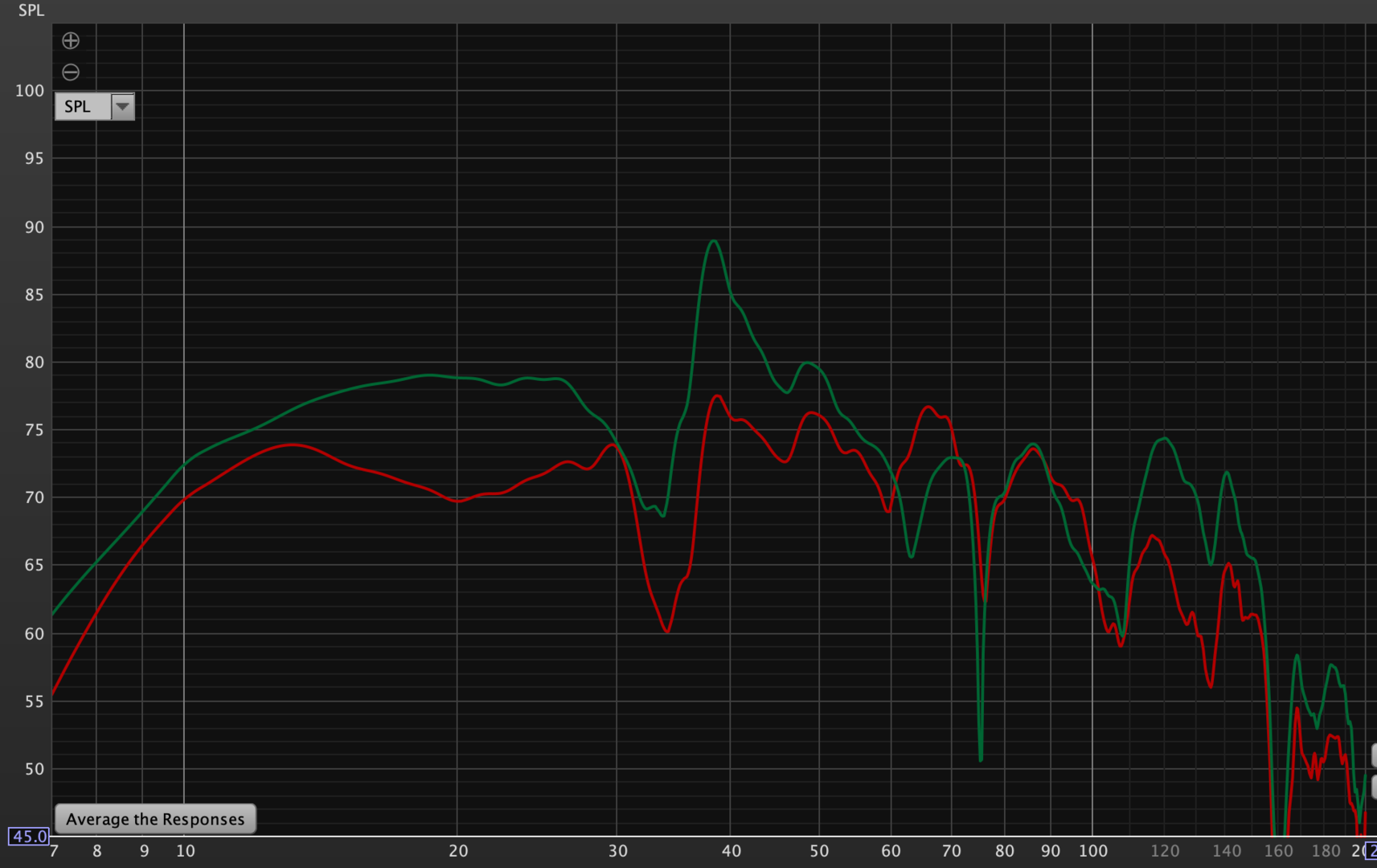The height and width of the screenshot is (868, 1377).
Task: Open the SPL axis type dropdown
Action: click(x=95, y=106)
